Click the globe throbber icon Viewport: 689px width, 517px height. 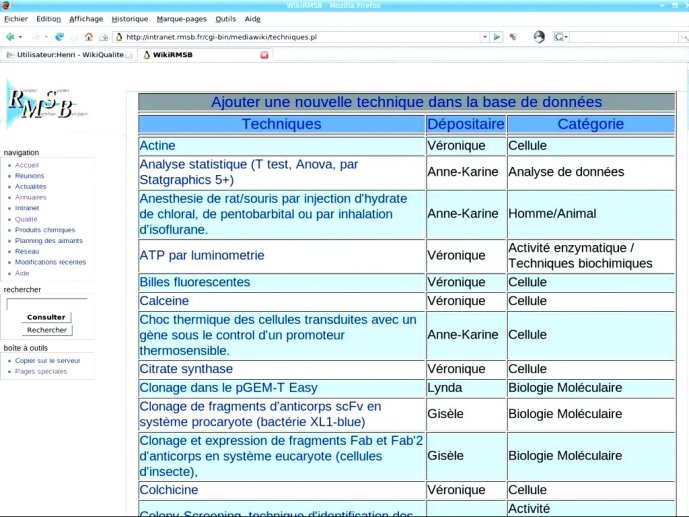pos(539,37)
